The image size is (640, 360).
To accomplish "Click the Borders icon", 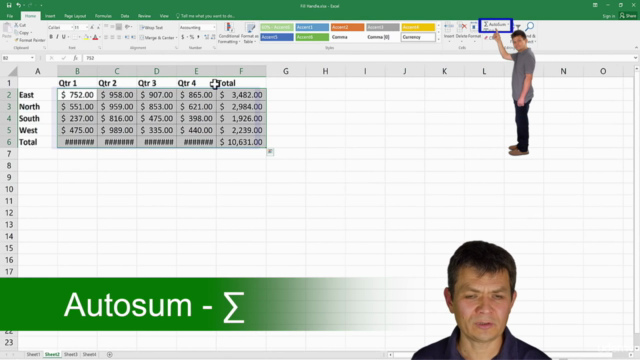I will [x=75, y=37].
